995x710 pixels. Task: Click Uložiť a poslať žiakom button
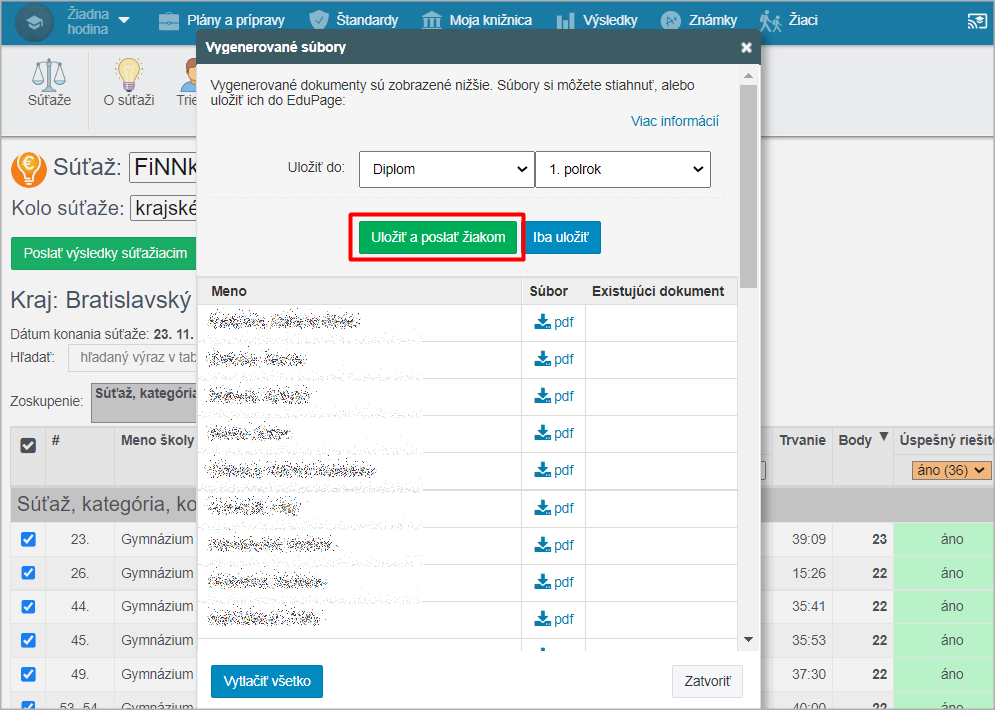(x=437, y=237)
